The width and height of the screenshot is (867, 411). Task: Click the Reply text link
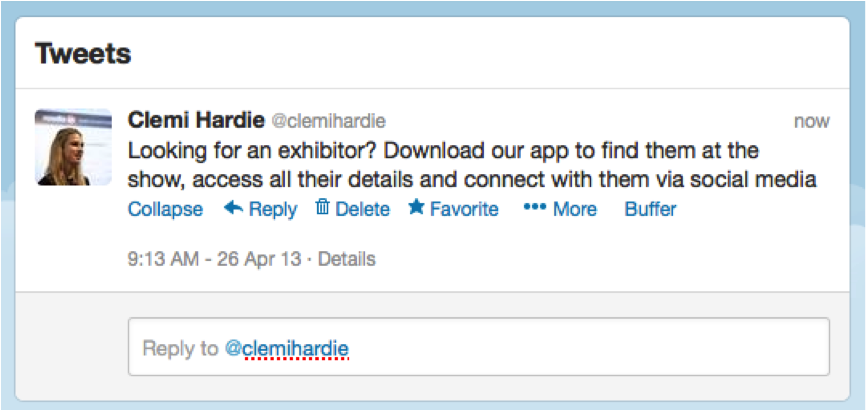273,209
